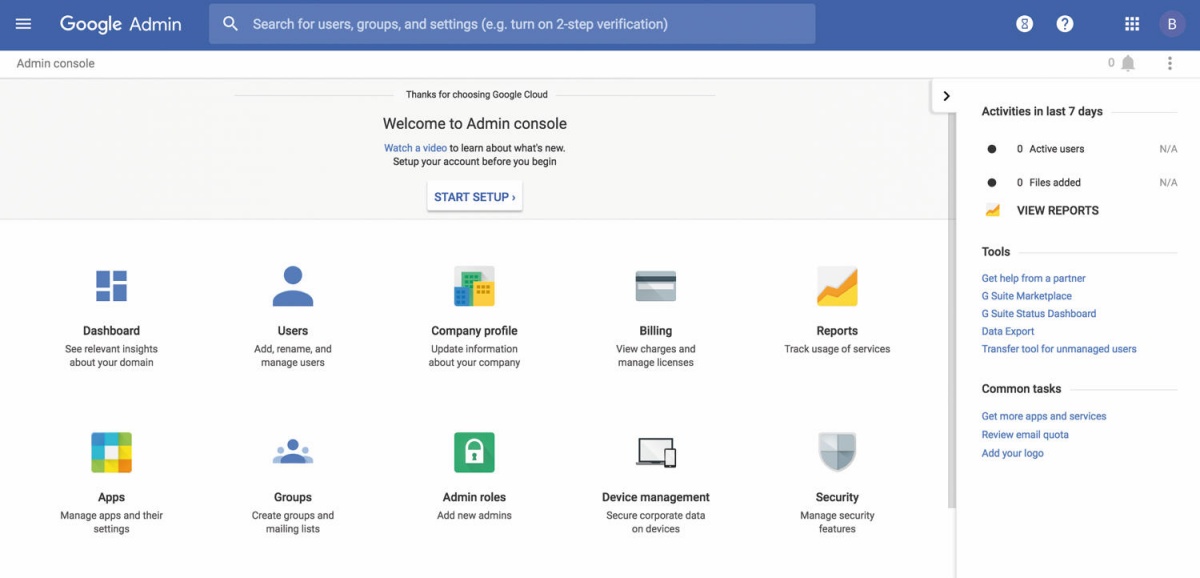Click Review email quota link

point(1025,435)
